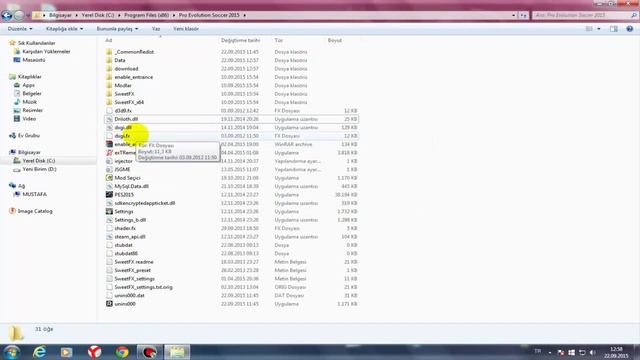
Task: Toggle the preview pane icon
Action: (x=613, y=29)
